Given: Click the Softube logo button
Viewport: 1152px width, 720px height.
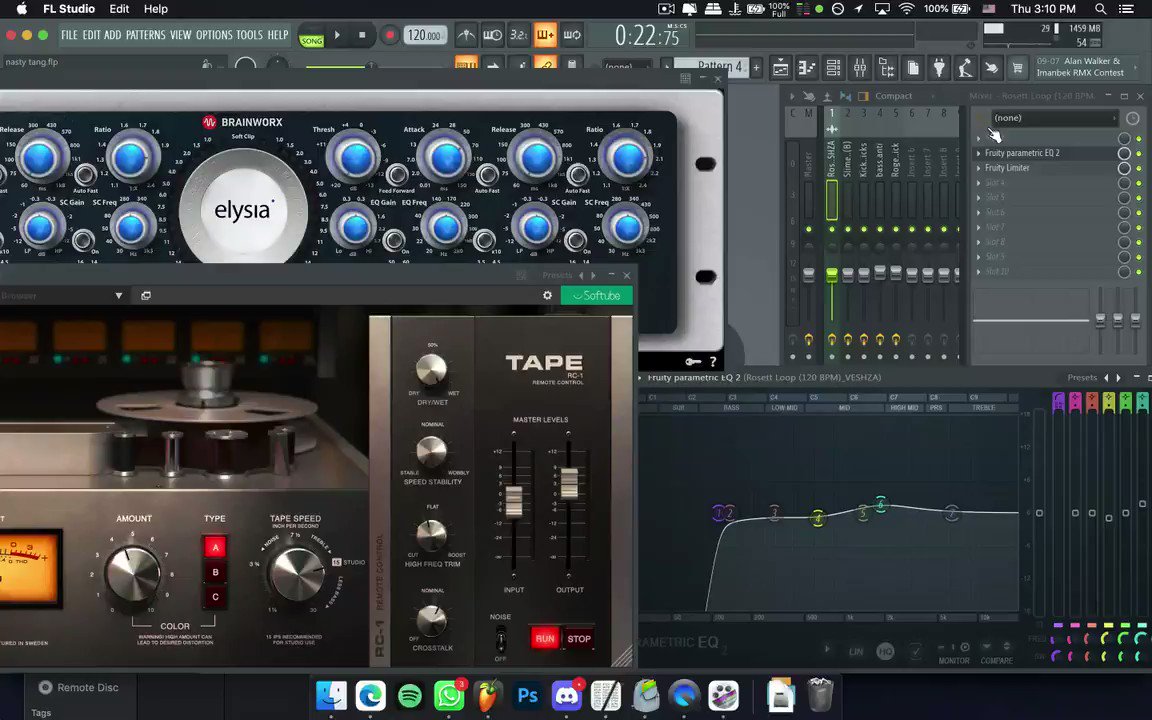Looking at the screenshot, I should coord(597,295).
